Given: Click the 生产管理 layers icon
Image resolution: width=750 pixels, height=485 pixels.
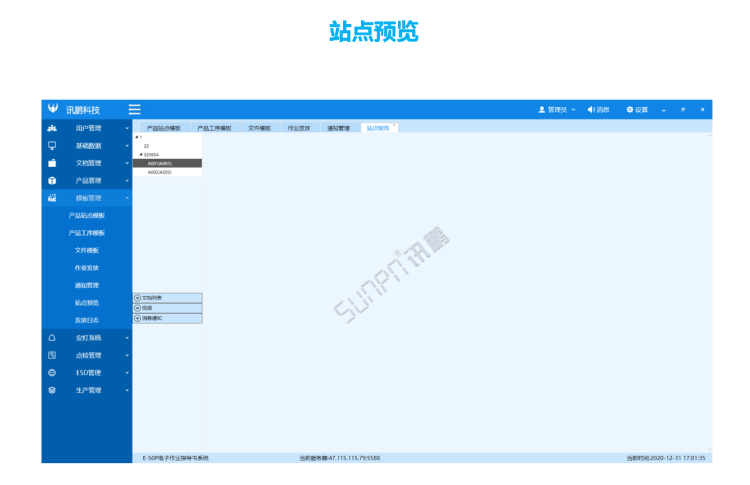Looking at the screenshot, I should [x=52, y=390].
